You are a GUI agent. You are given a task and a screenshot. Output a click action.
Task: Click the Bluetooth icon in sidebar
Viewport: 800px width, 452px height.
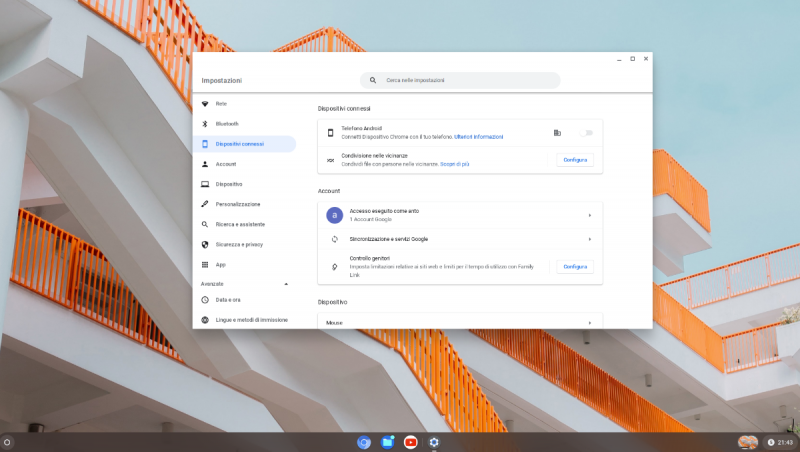pyautogui.click(x=205, y=124)
